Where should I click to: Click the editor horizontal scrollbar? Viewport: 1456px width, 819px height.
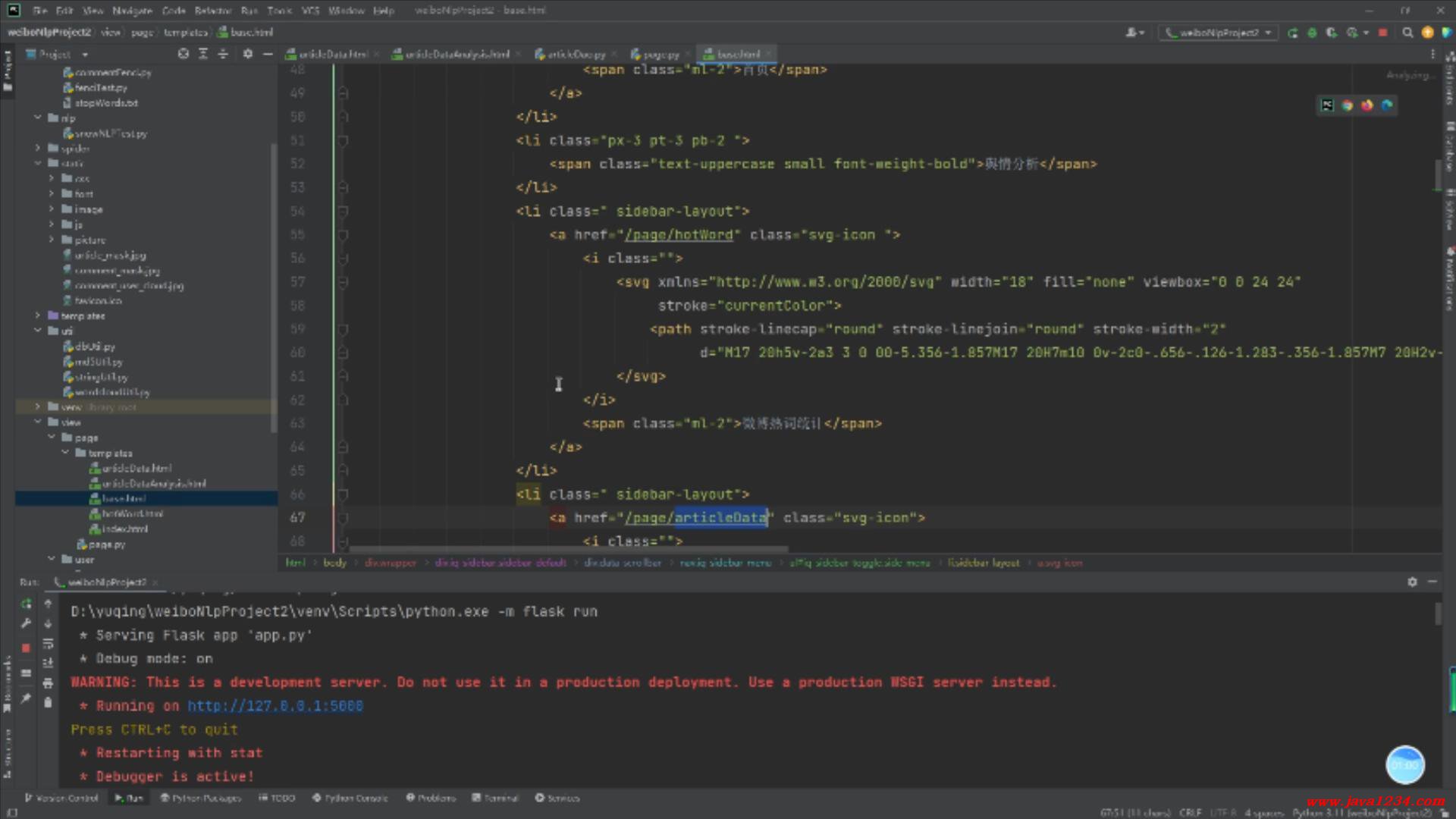click(x=569, y=549)
